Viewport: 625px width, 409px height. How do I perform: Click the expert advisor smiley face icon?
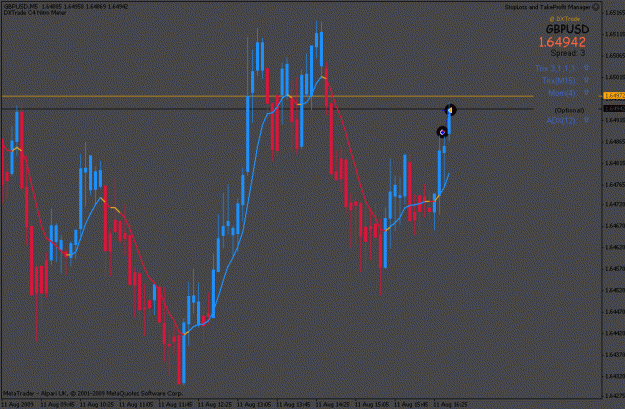point(596,7)
